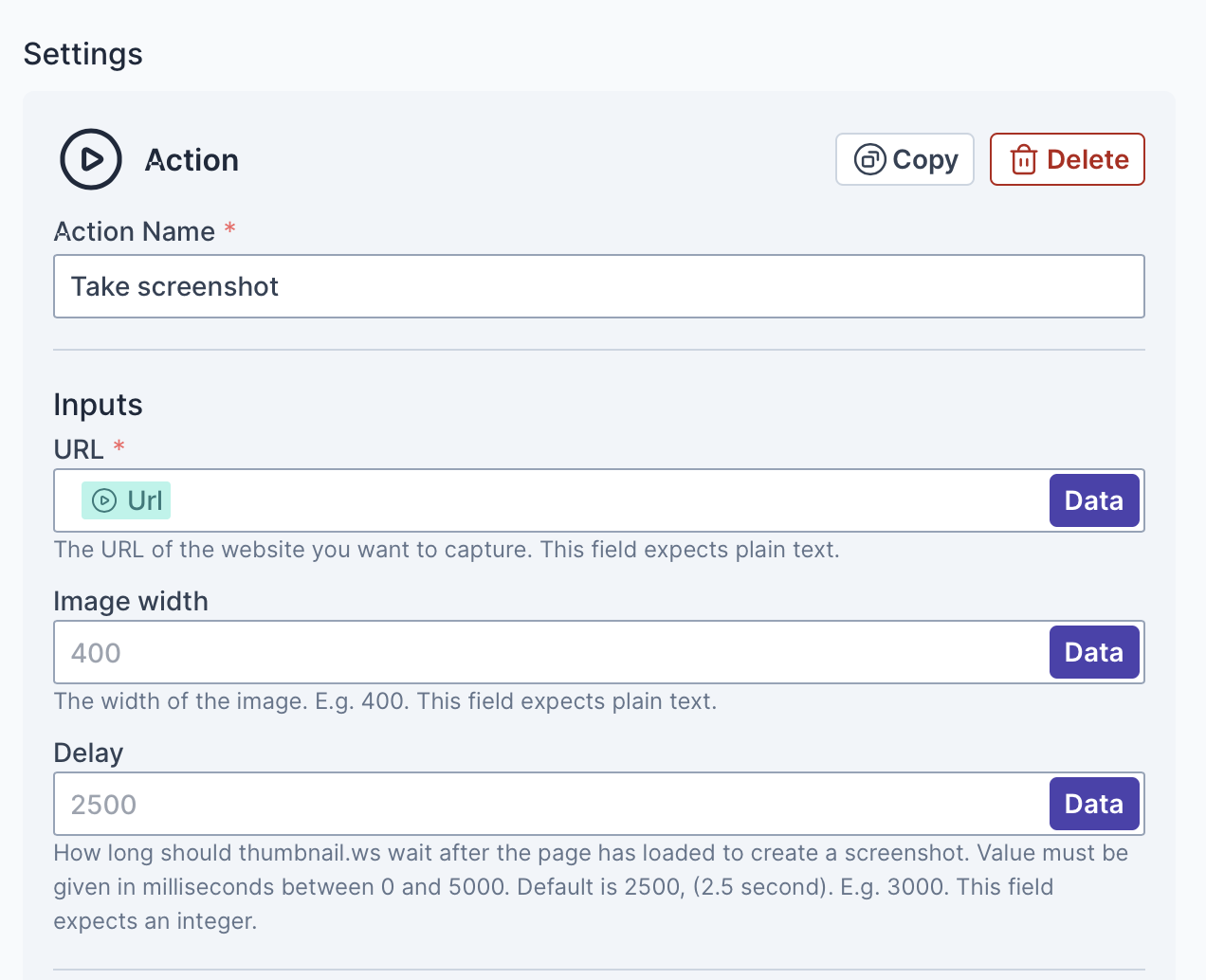This screenshot has width=1206, height=980.
Task: Focus the Image width input field
Action: pyautogui.click(x=550, y=652)
